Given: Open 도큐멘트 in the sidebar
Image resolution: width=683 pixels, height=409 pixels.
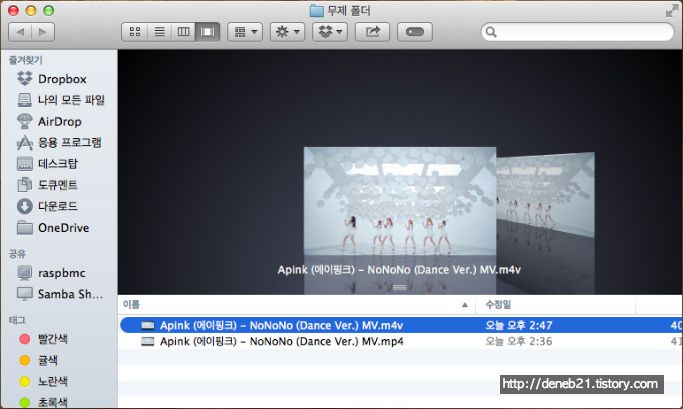Looking at the screenshot, I should pyautogui.click(x=47, y=185).
